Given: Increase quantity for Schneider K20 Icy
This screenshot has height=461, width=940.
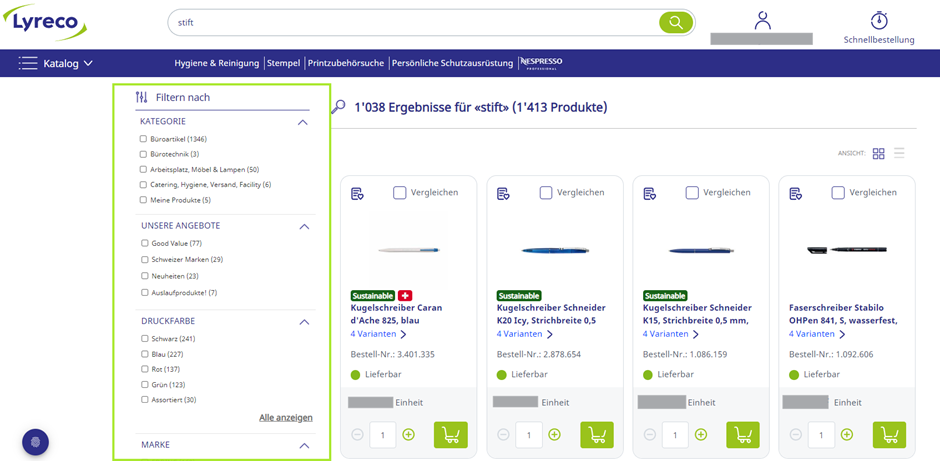Looking at the screenshot, I should point(555,434).
